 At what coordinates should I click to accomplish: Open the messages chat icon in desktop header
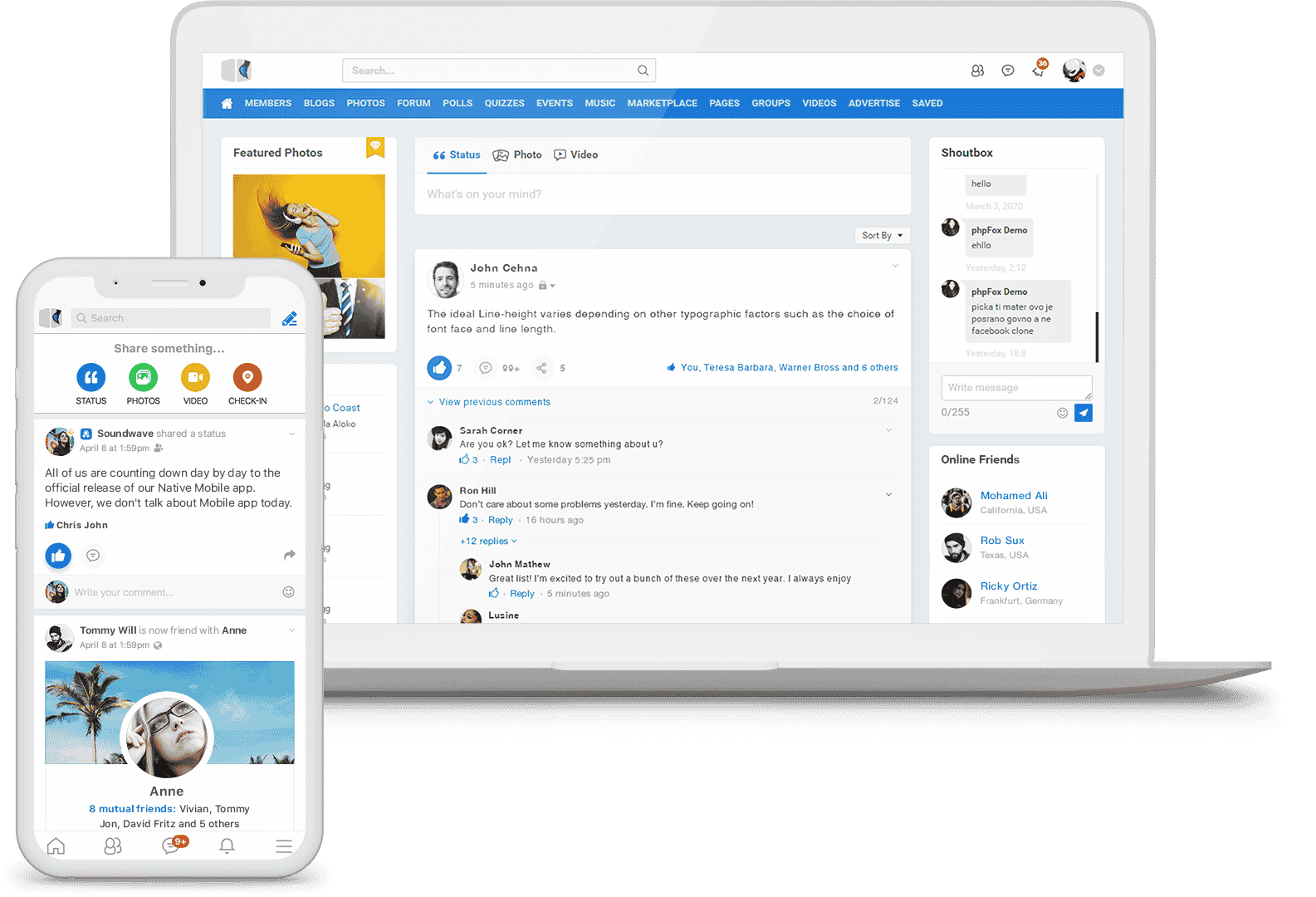(x=1008, y=71)
